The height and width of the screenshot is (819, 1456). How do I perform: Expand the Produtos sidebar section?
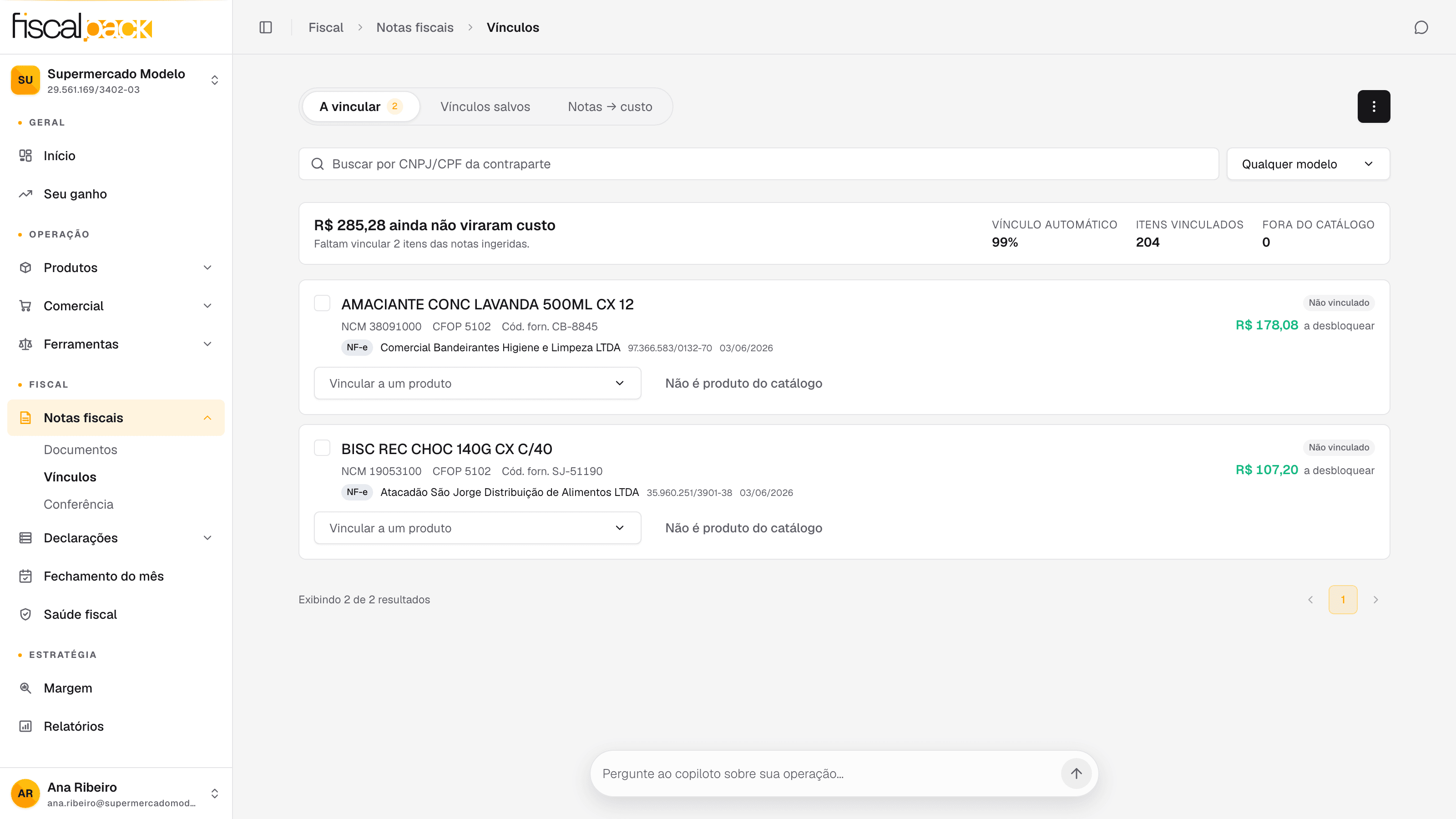116,268
